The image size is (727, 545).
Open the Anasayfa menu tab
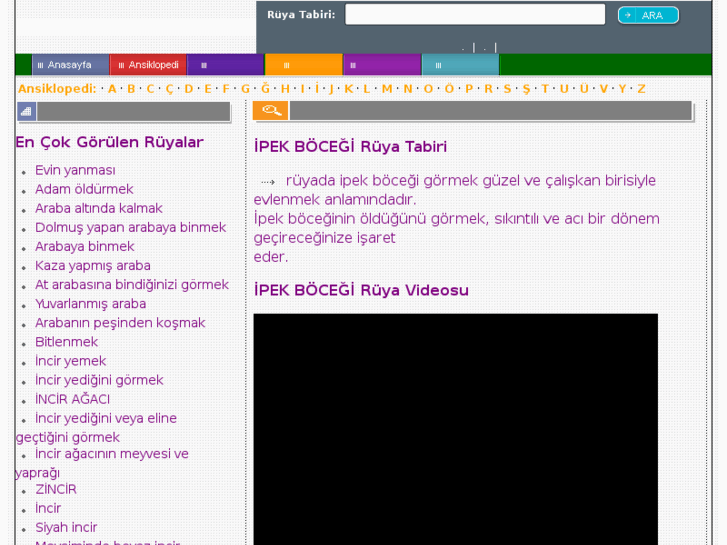pyautogui.click(x=70, y=65)
